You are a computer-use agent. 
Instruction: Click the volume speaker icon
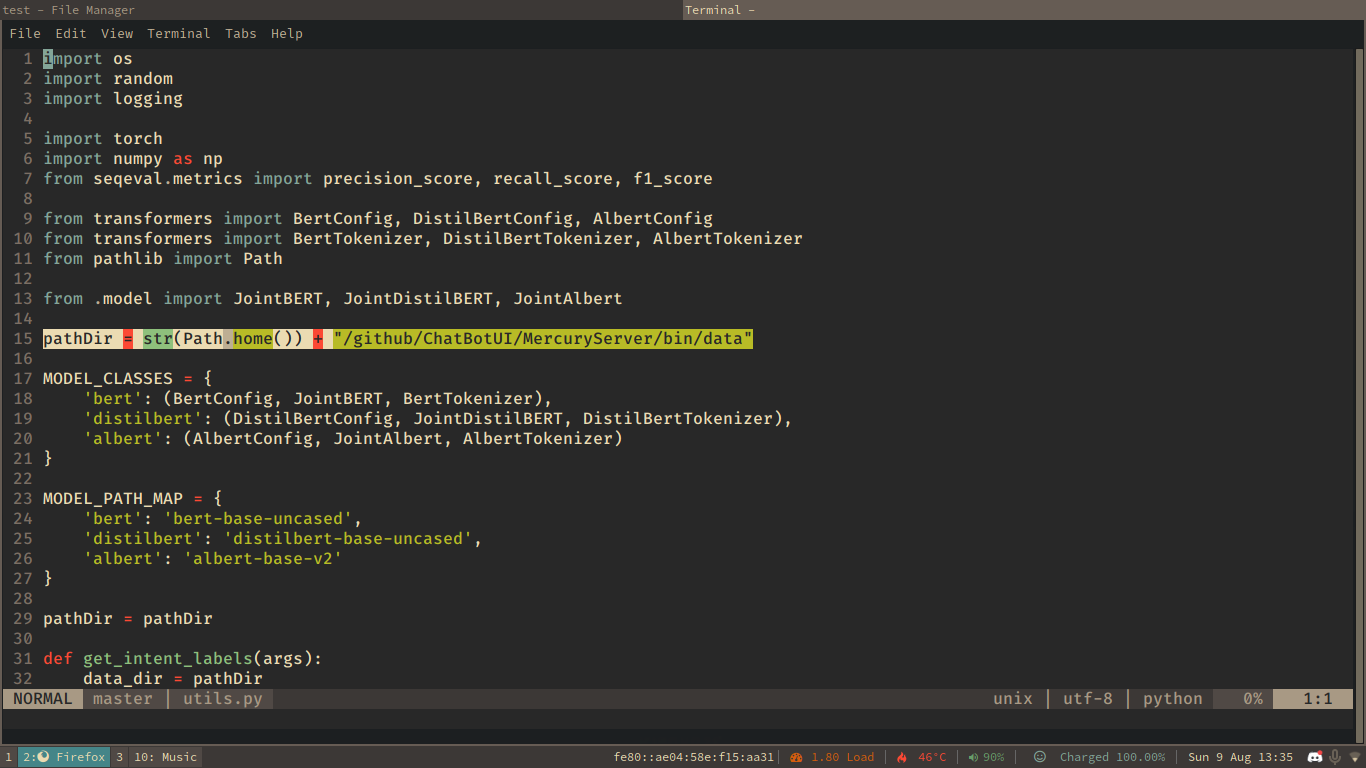[973, 757]
